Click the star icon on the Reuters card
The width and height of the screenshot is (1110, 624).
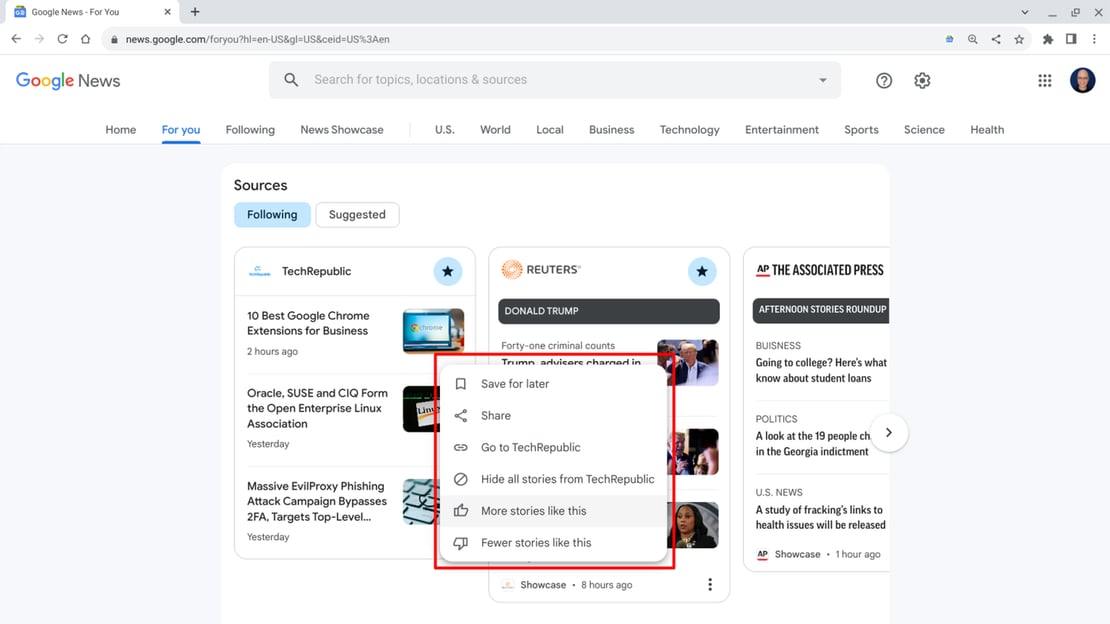pos(702,270)
